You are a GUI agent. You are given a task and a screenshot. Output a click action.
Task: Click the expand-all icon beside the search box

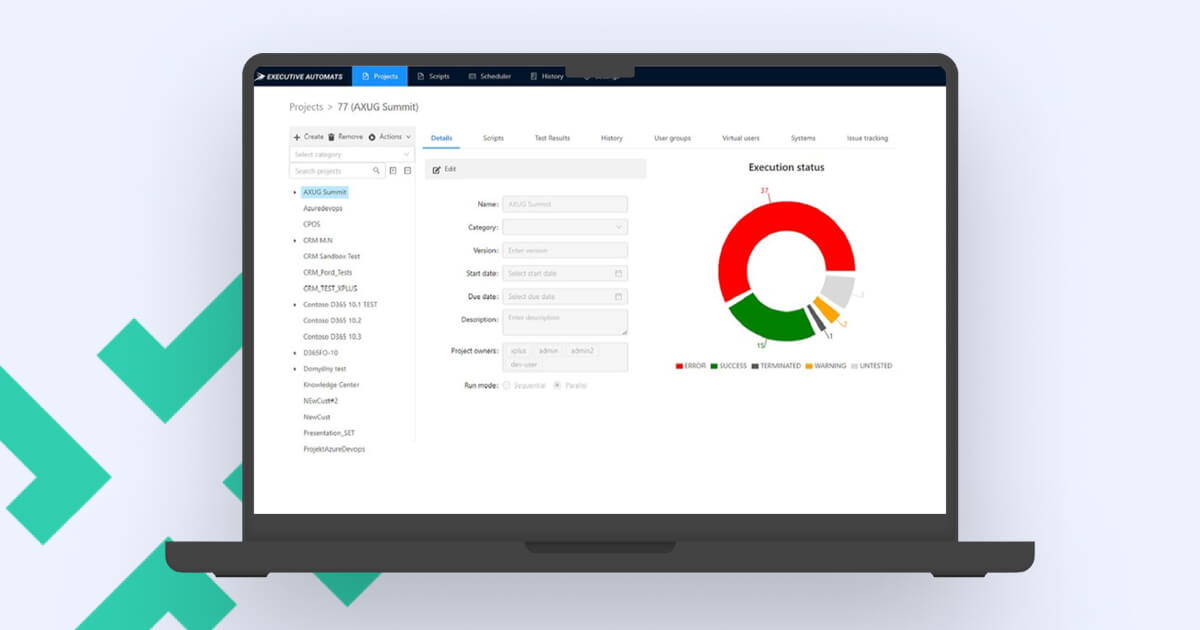pos(392,170)
